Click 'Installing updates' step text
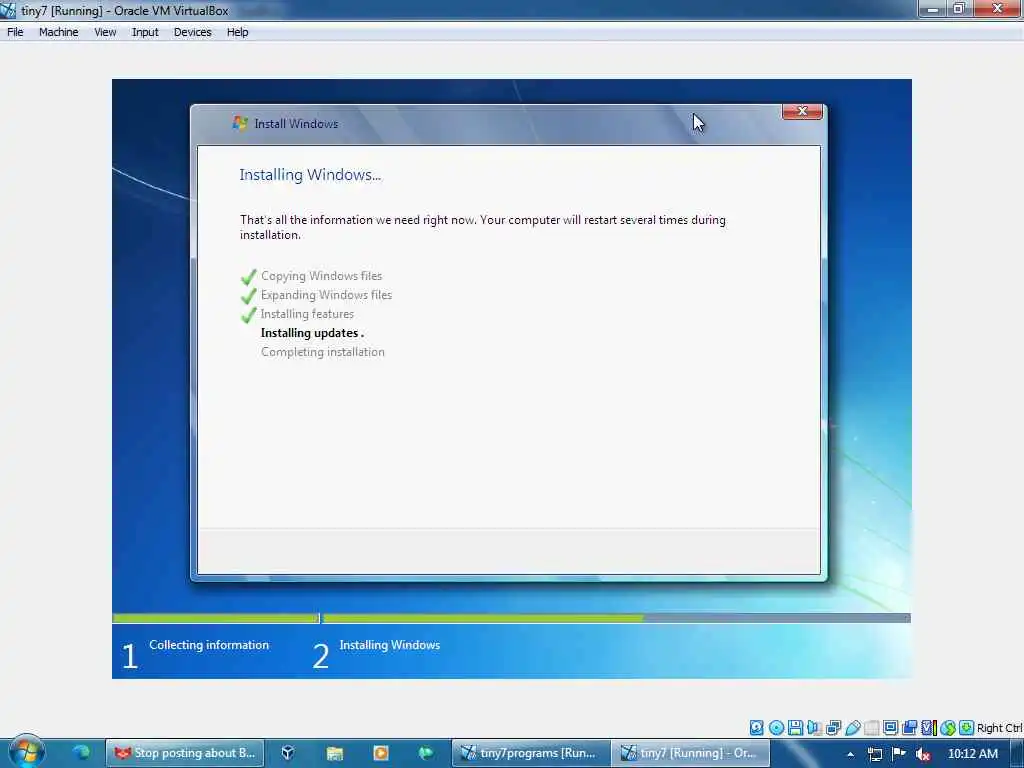The image size is (1024, 768). pos(310,333)
